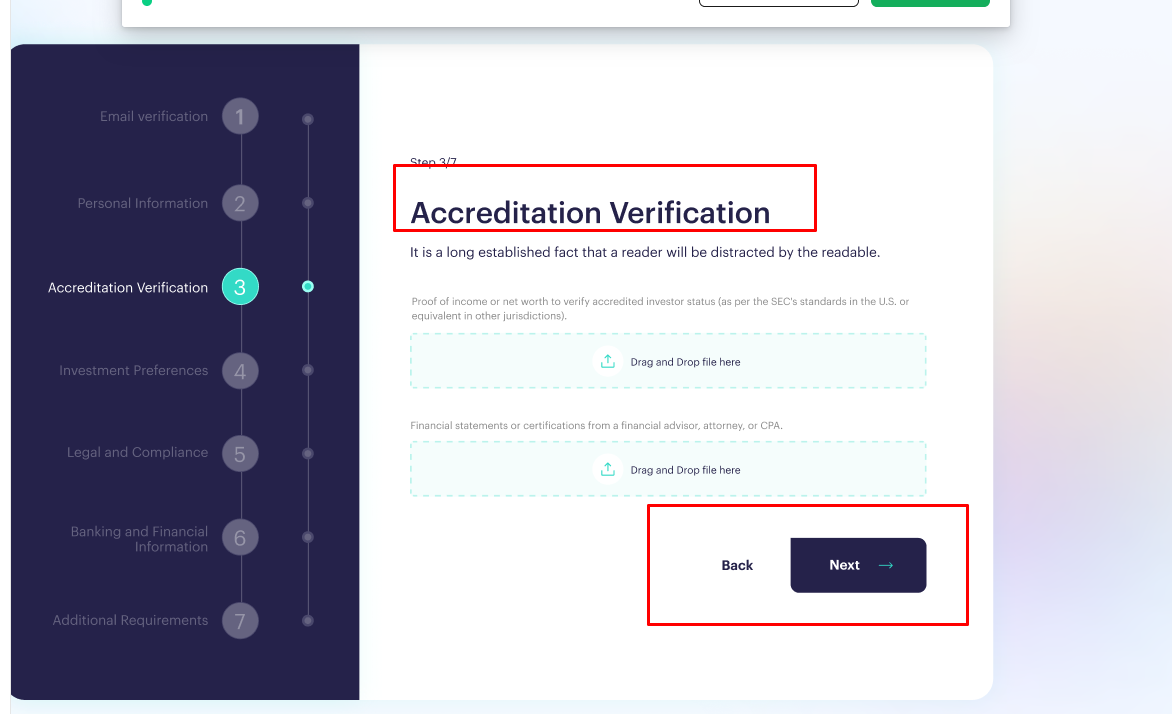
Task: Click active teal progress dot beside step 3
Action: pyautogui.click(x=308, y=286)
